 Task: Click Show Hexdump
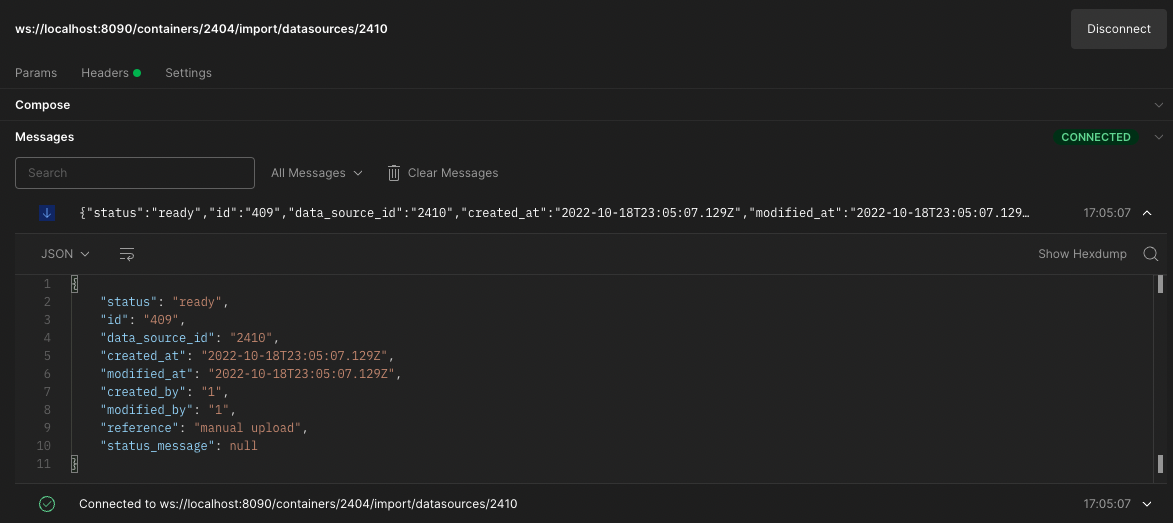[x=1082, y=254]
